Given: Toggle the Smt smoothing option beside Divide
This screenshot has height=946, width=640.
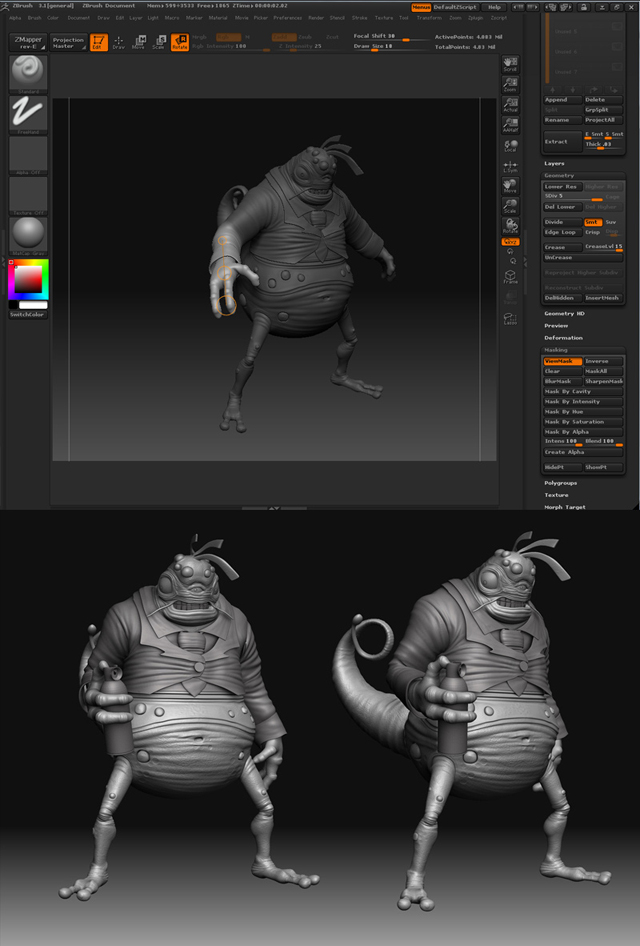Looking at the screenshot, I should [x=592, y=222].
